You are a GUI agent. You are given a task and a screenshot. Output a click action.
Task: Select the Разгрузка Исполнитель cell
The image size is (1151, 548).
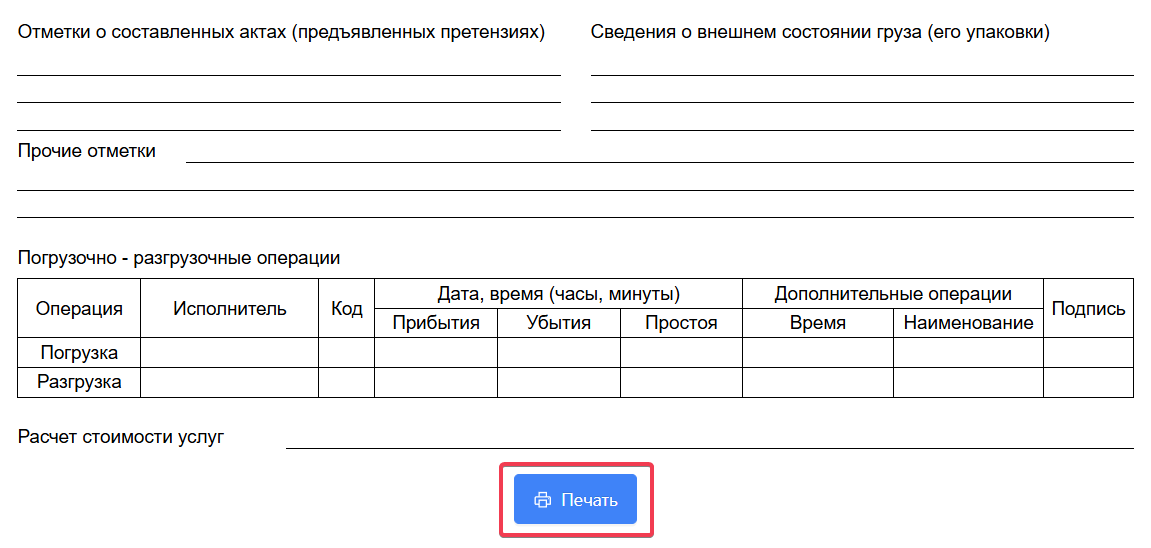point(229,382)
